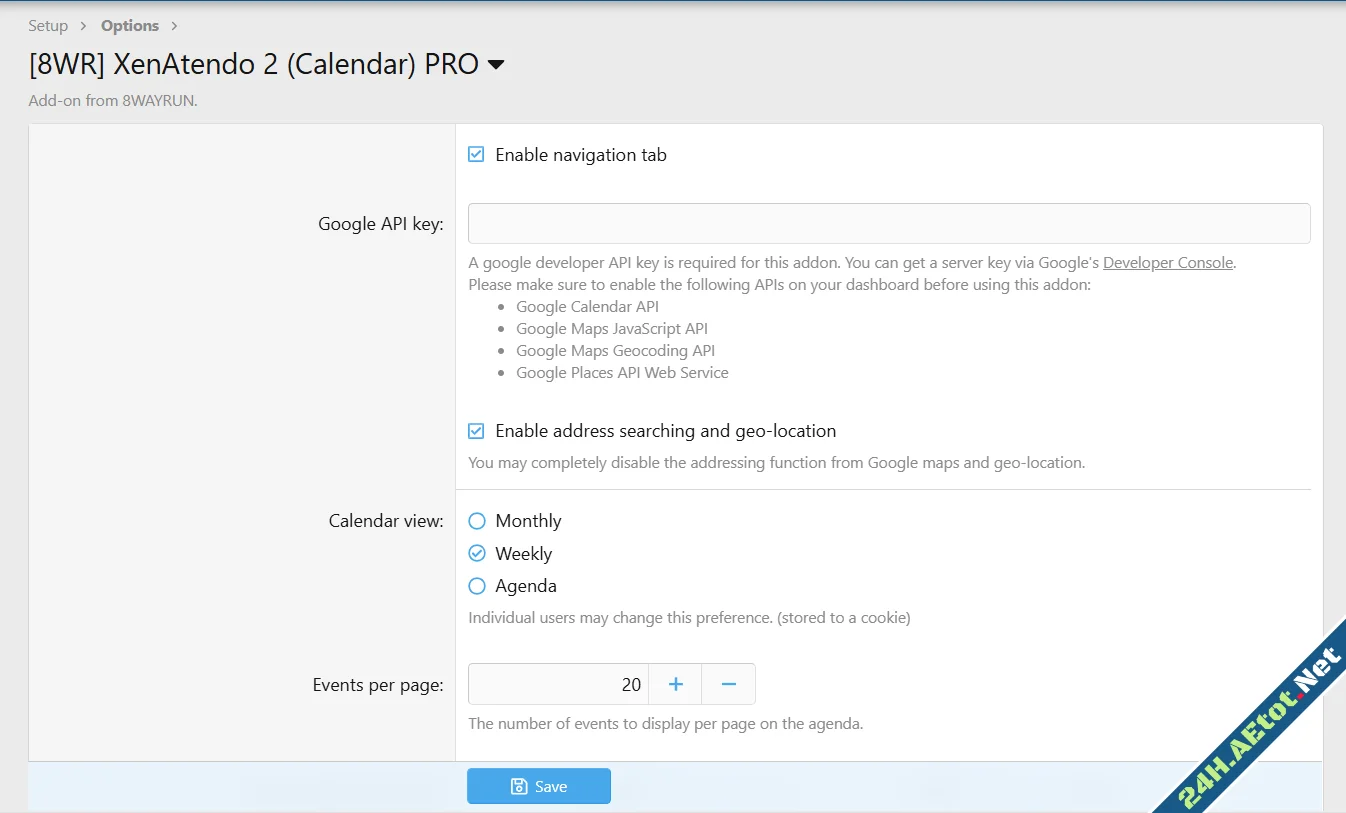
Task: Open the Developer Console link
Action: pyautogui.click(x=1167, y=263)
